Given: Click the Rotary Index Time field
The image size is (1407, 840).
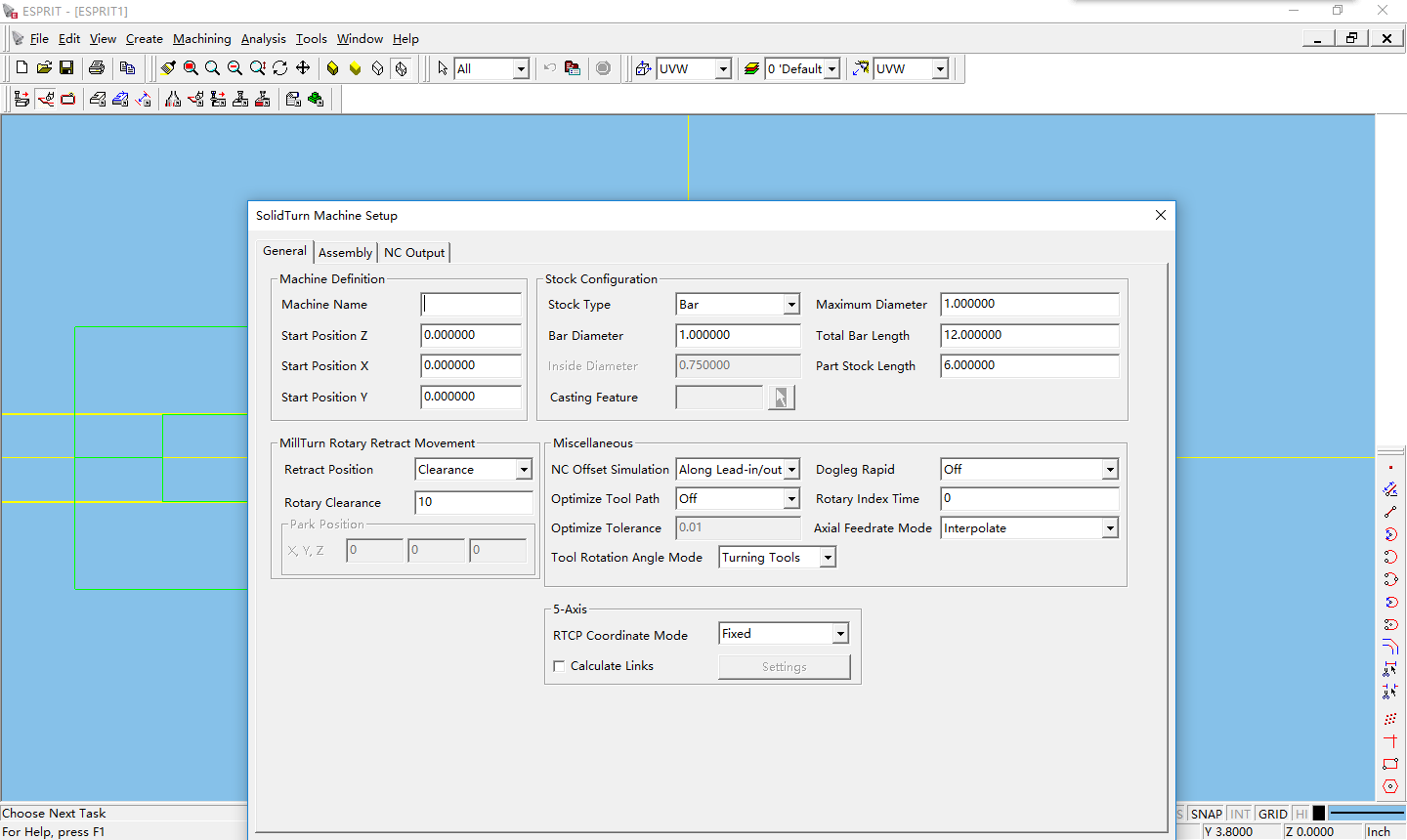Looking at the screenshot, I should click(x=1030, y=498).
